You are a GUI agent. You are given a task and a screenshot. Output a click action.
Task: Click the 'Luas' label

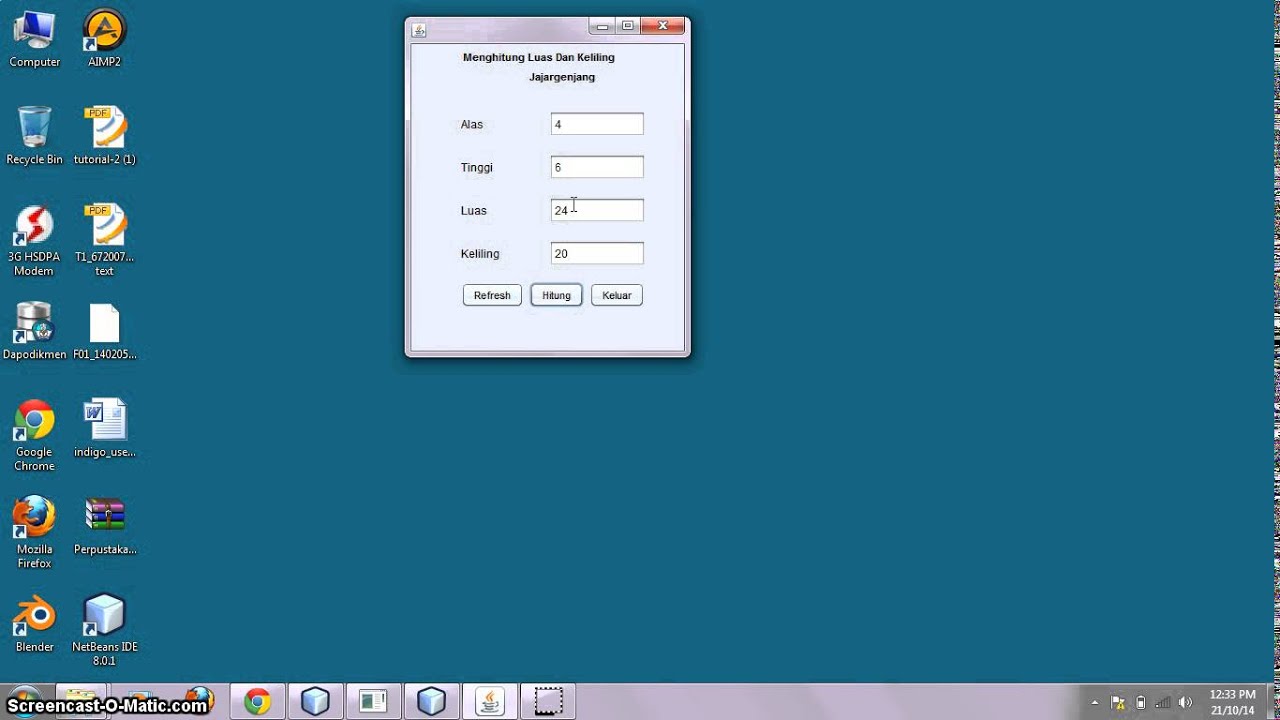click(474, 210)
